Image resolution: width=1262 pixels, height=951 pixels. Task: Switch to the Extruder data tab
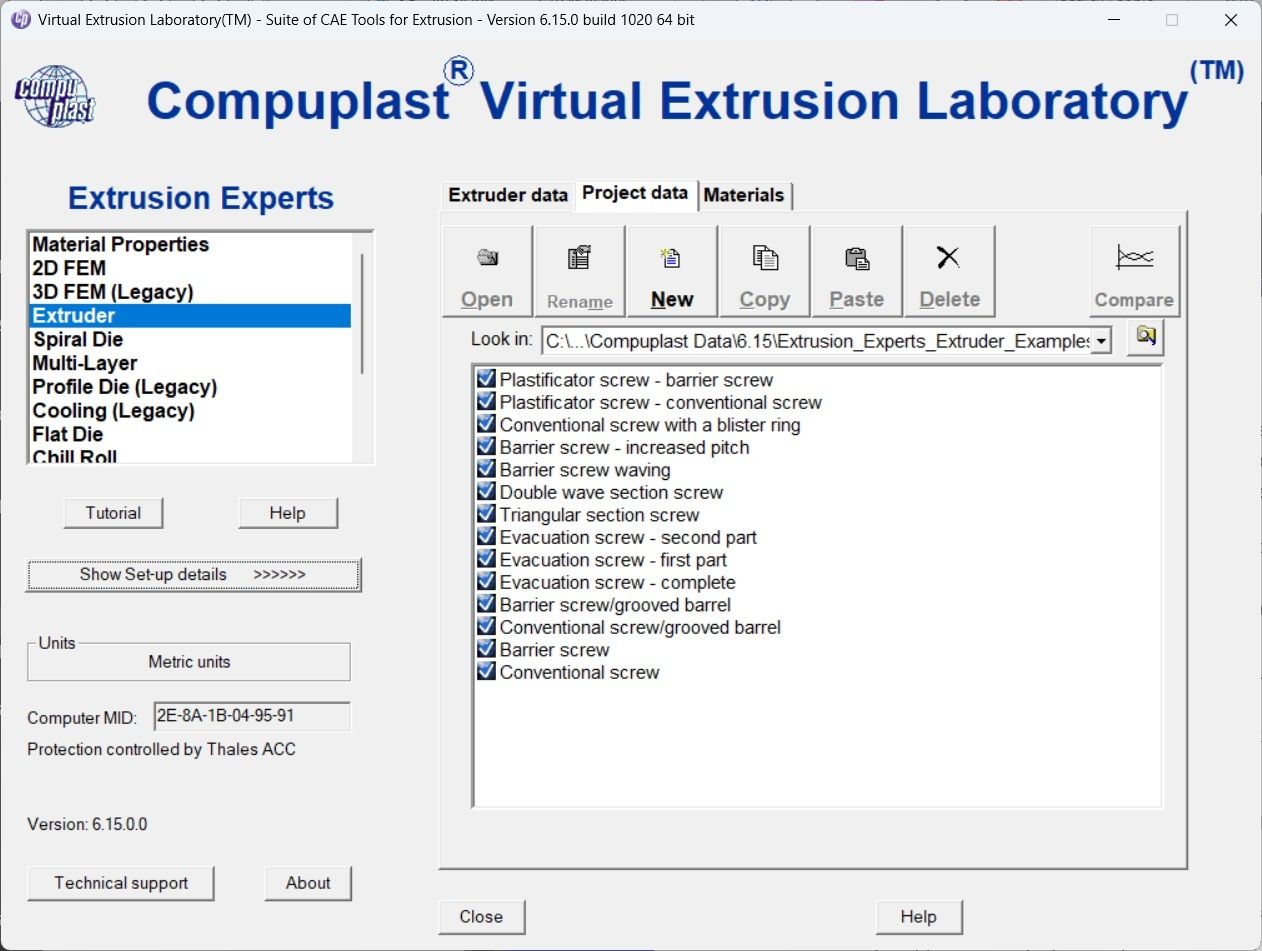coord(507,195)
